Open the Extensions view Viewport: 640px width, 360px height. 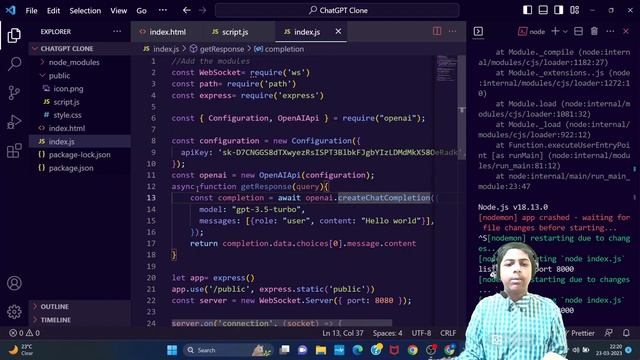tap(14, 151)
